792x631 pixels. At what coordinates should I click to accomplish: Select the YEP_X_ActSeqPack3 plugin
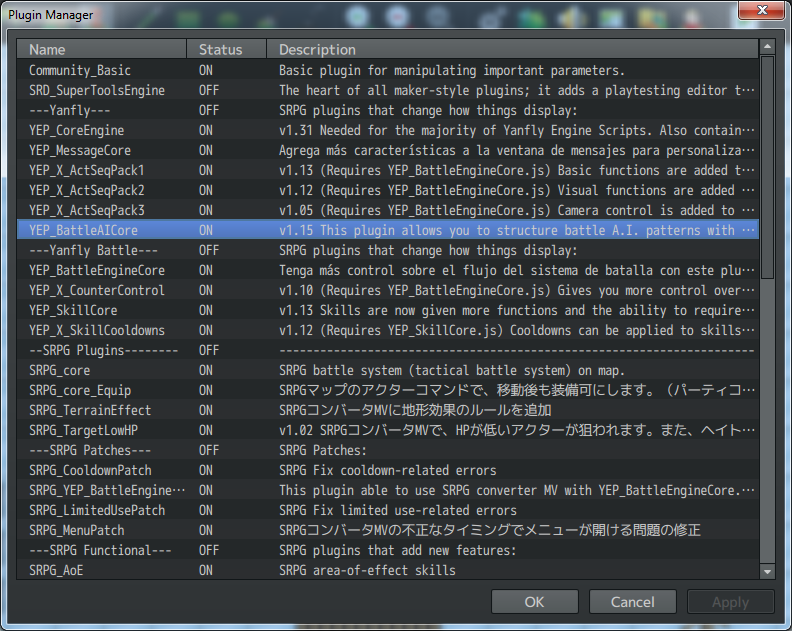[x=388, y=210]
